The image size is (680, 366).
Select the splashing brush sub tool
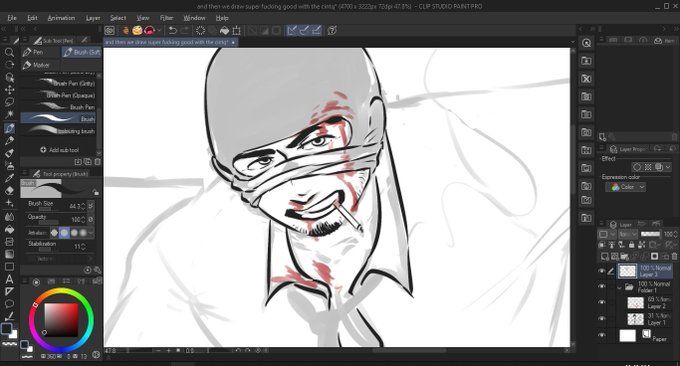tap(58, 131)
